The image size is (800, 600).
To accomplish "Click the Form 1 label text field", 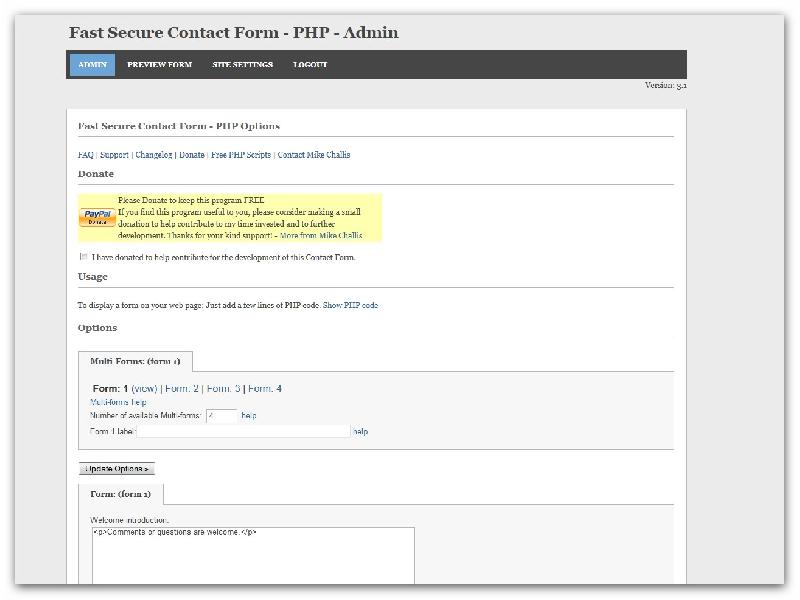I will [243, 431].
